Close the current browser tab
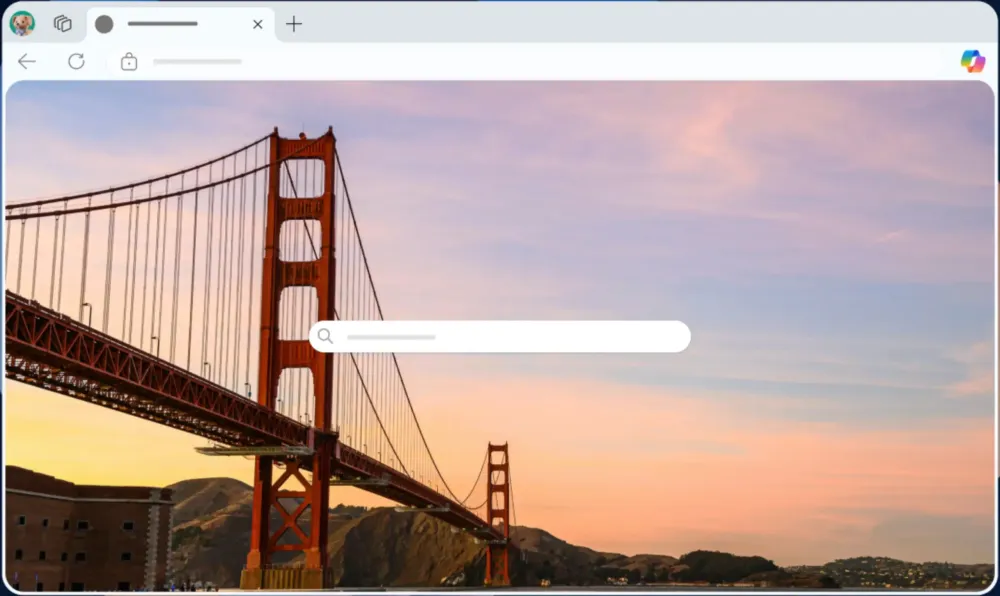1000x596 pixels. pos(257,24)
